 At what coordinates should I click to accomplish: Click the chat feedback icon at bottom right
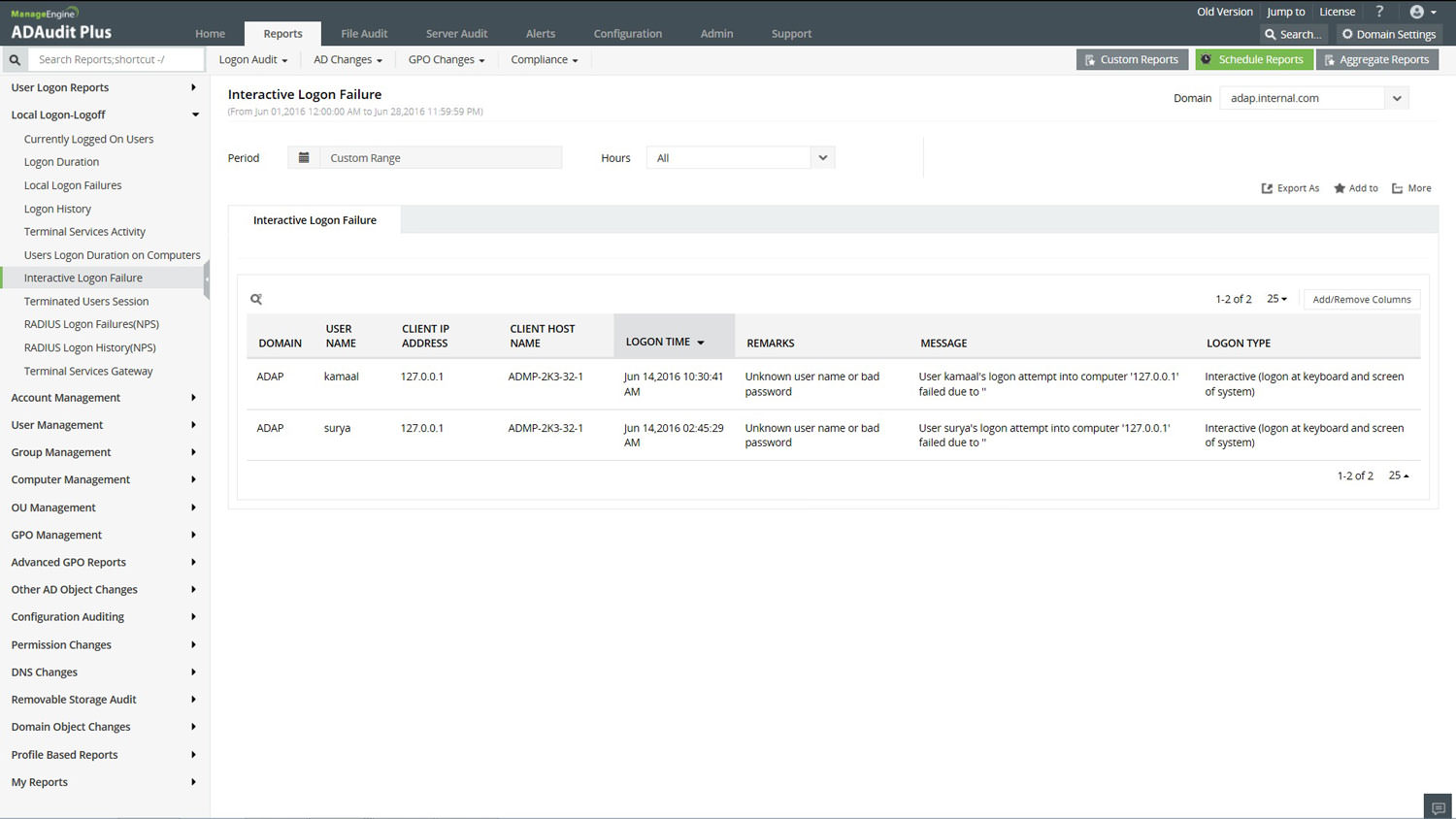1439,807
